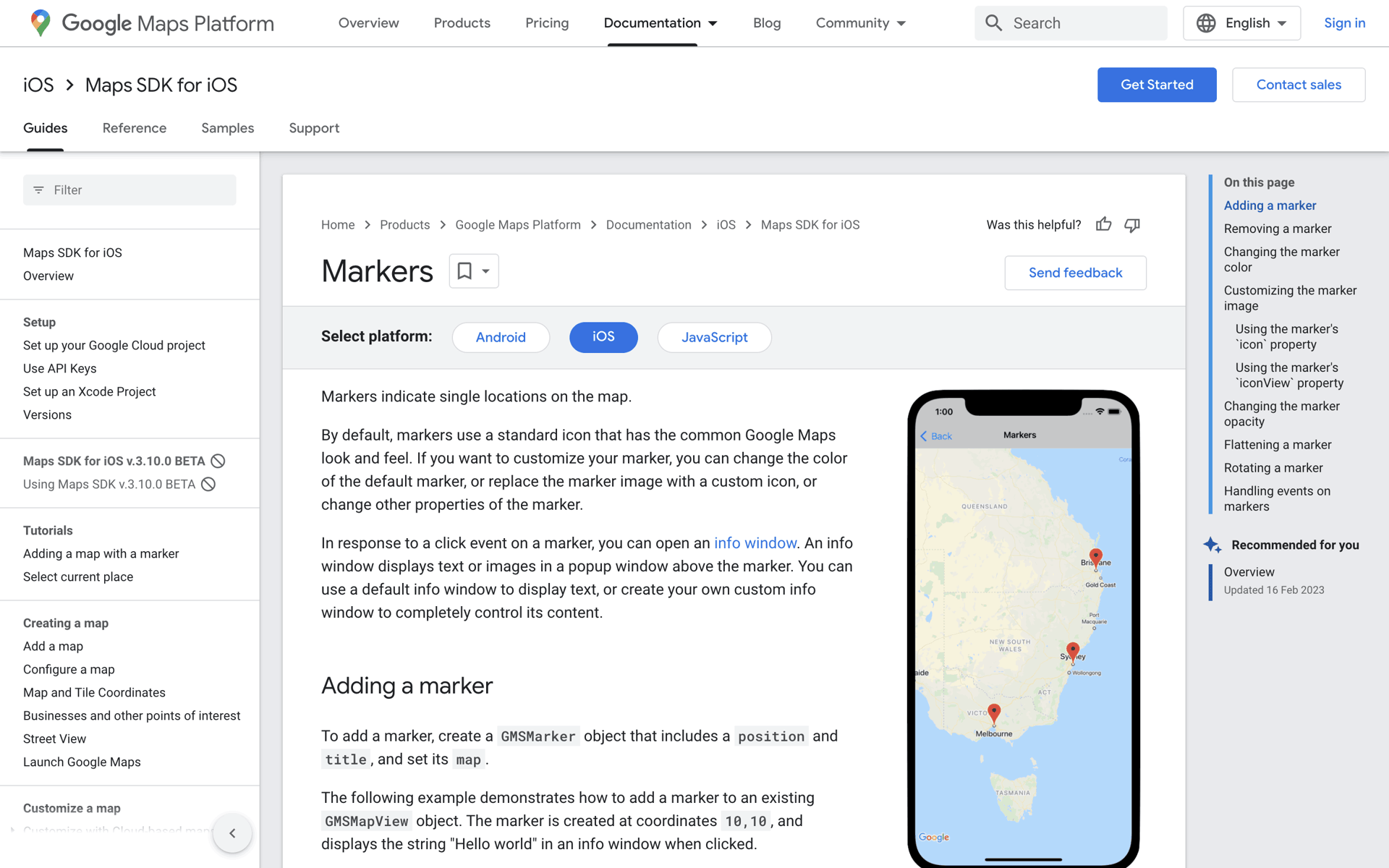This screenshot has width=1389, height=868.
Task: Click the bookmark icon next to Markers
Action: coord(464,271)
